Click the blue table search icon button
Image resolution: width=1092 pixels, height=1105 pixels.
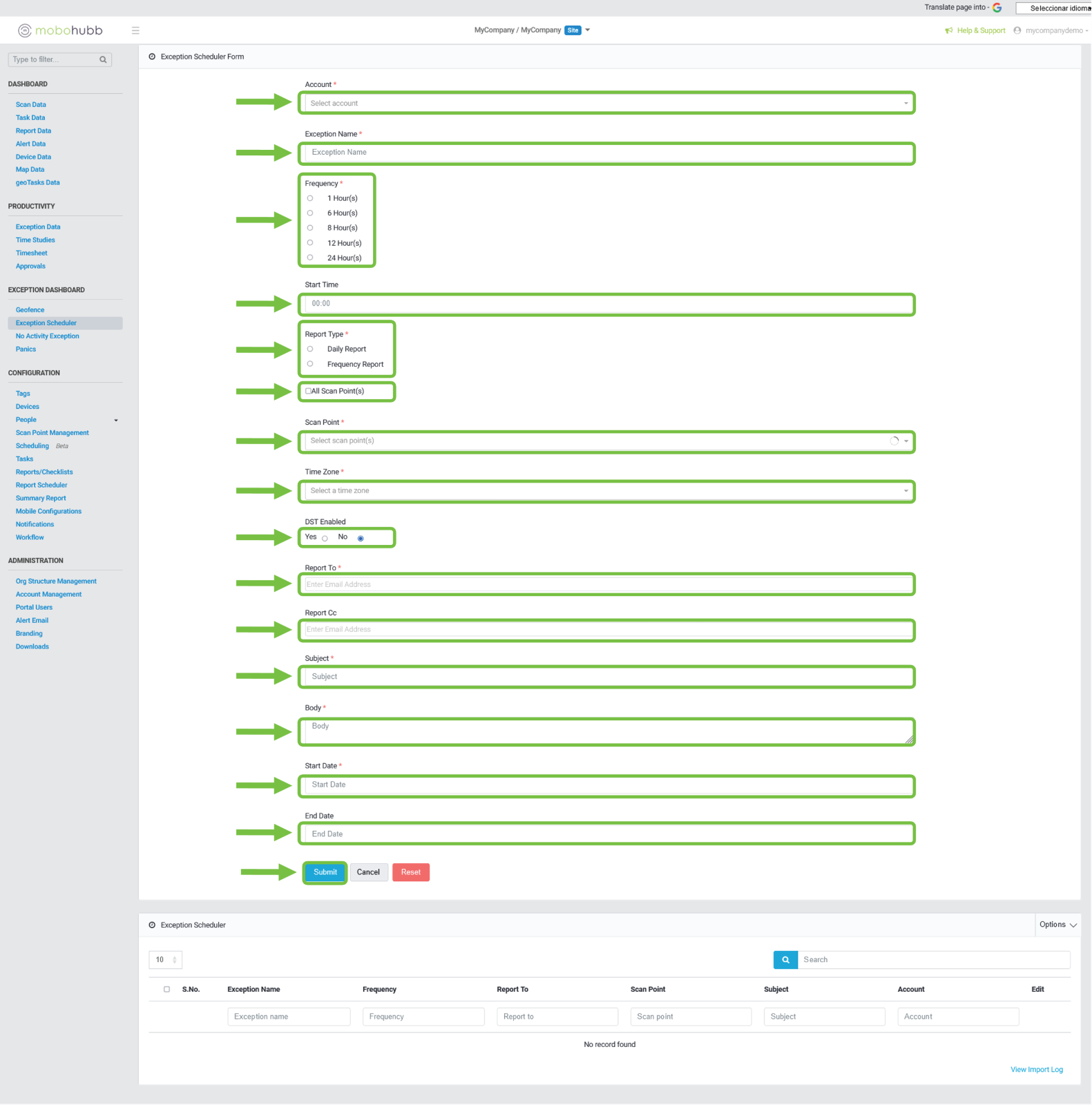(785, 959)
